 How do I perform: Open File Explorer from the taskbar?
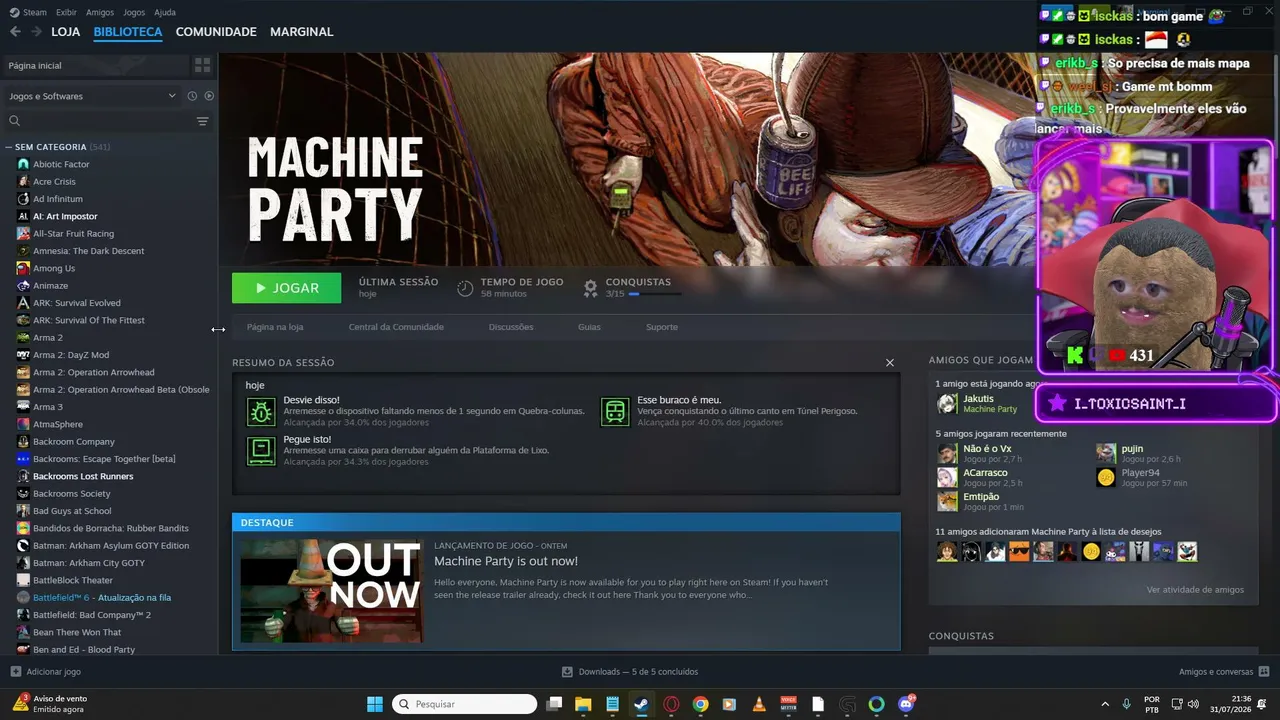point(583,704)
